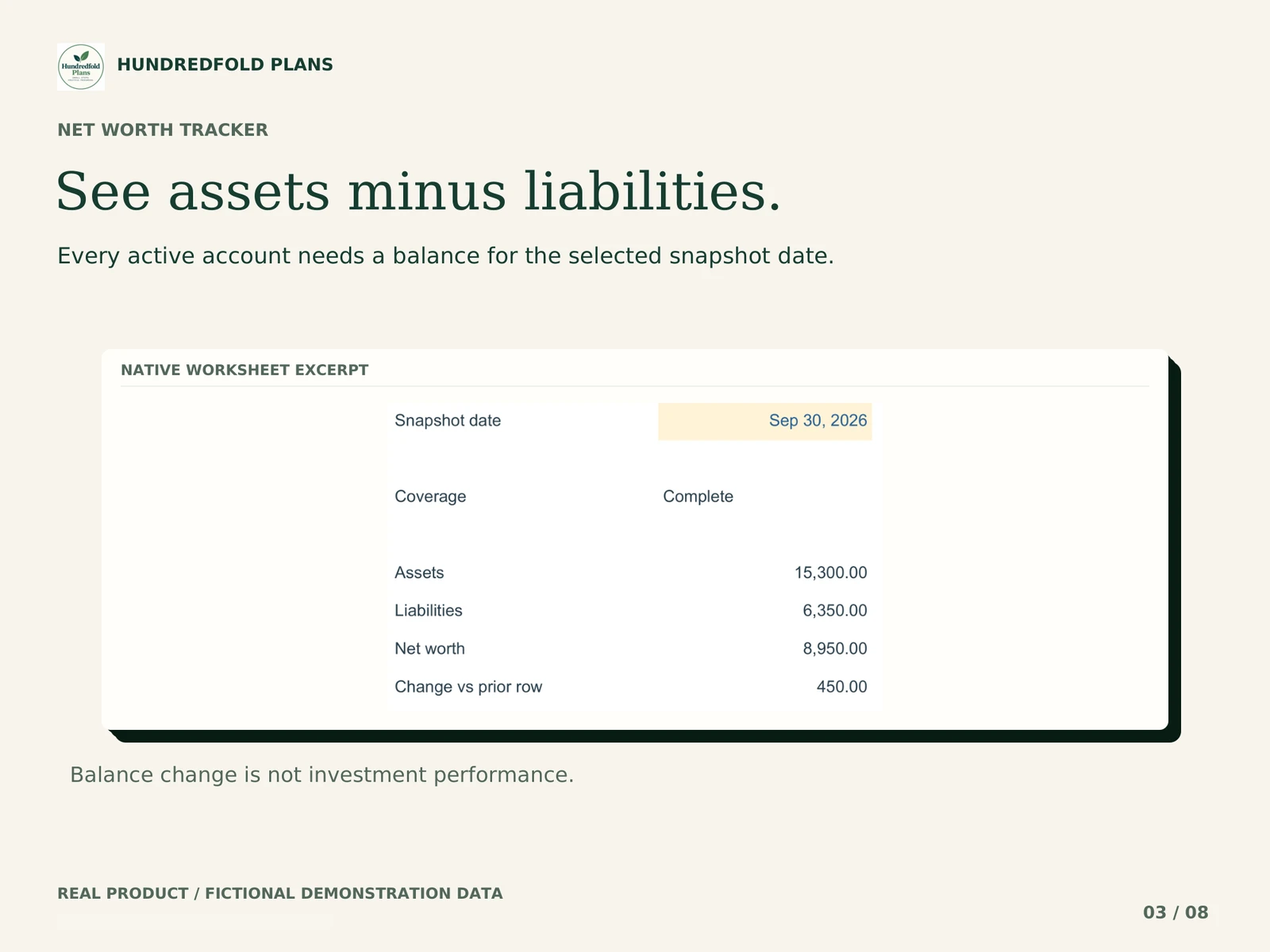Select the Complete coverage value
The width and height of the screenshot is (1270, 952).
(698, 497)
